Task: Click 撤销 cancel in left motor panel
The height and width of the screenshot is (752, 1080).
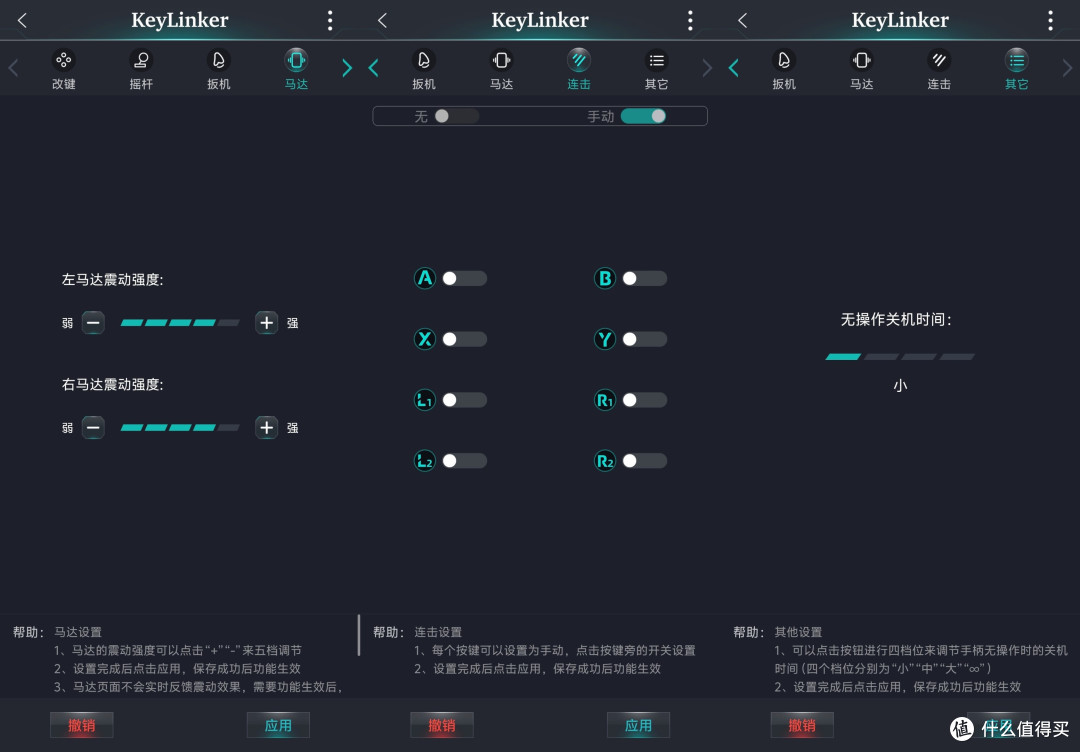Action: tap(81, 725)
